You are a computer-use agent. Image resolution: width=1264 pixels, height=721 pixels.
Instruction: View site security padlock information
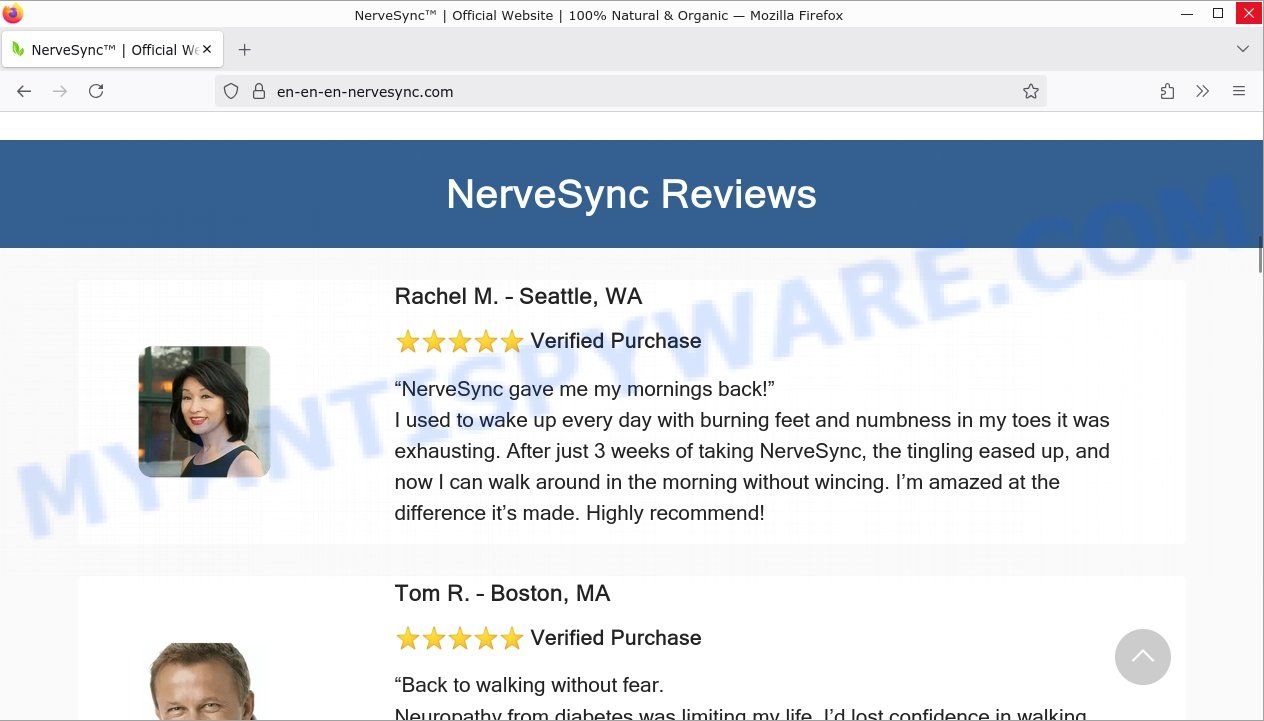(258, 91)
